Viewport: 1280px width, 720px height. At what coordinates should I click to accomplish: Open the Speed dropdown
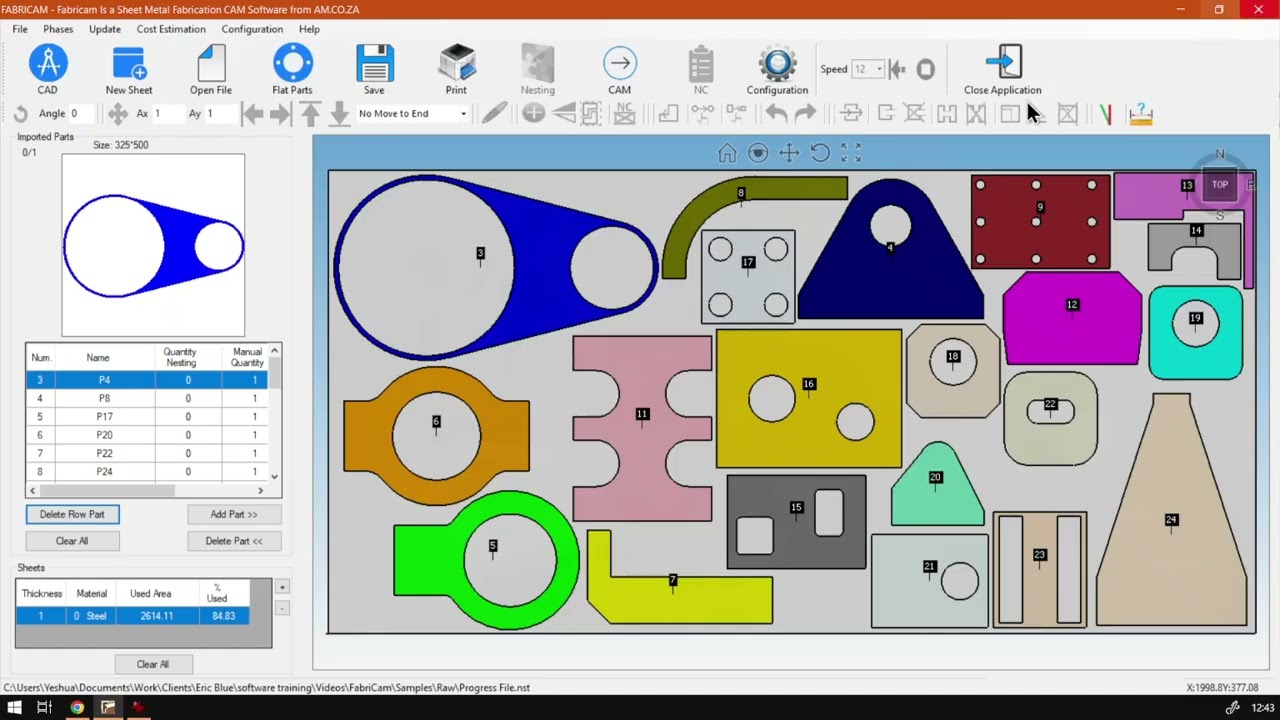(878, 69)
